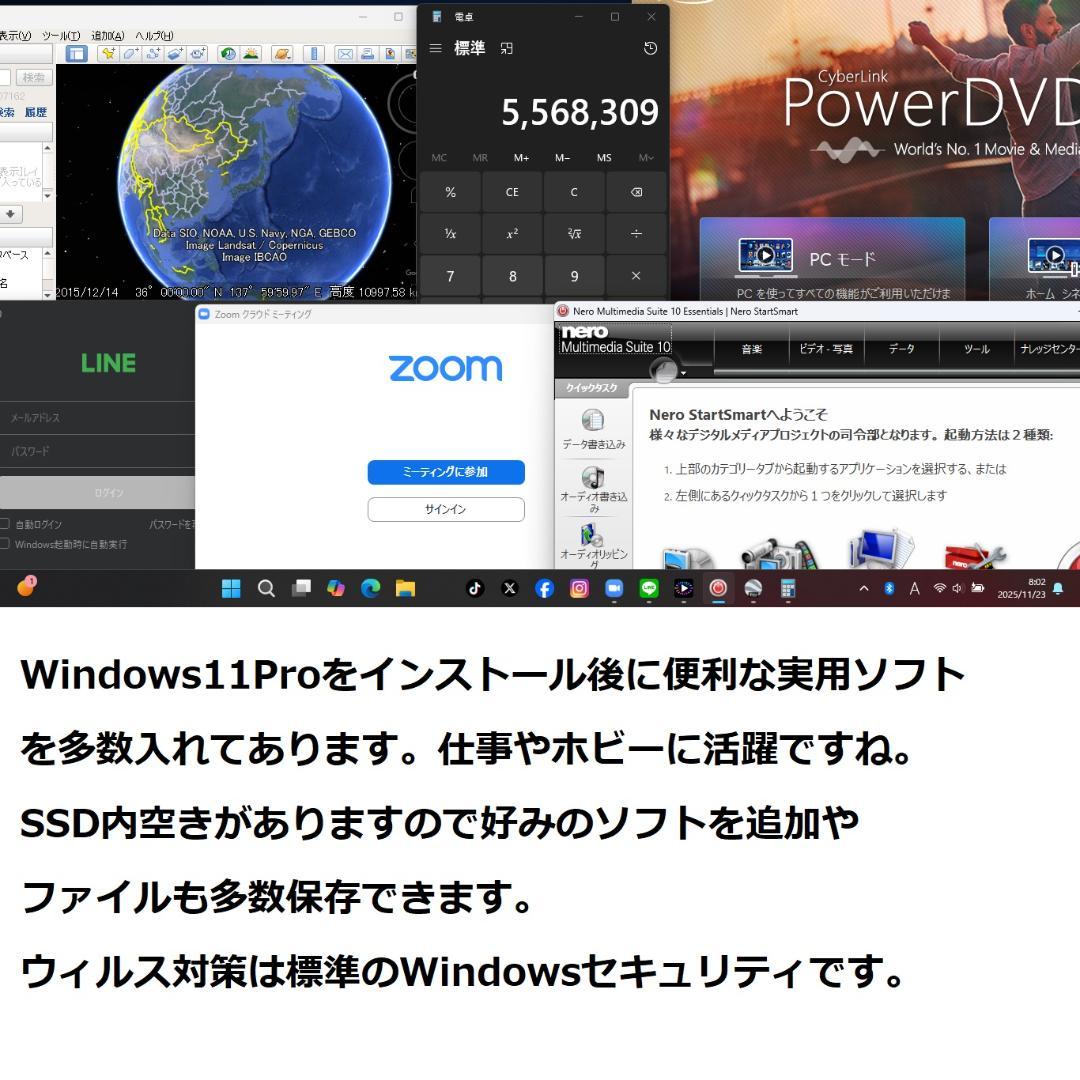
Task: Click データ書き込み quick task in Nero
Action: point(593,430)
